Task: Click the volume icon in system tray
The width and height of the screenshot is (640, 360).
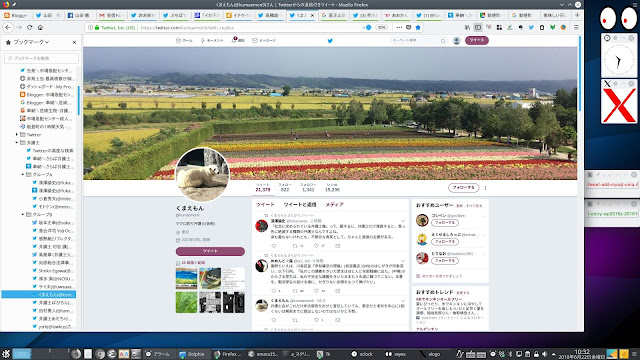Action: coord(544,354)
